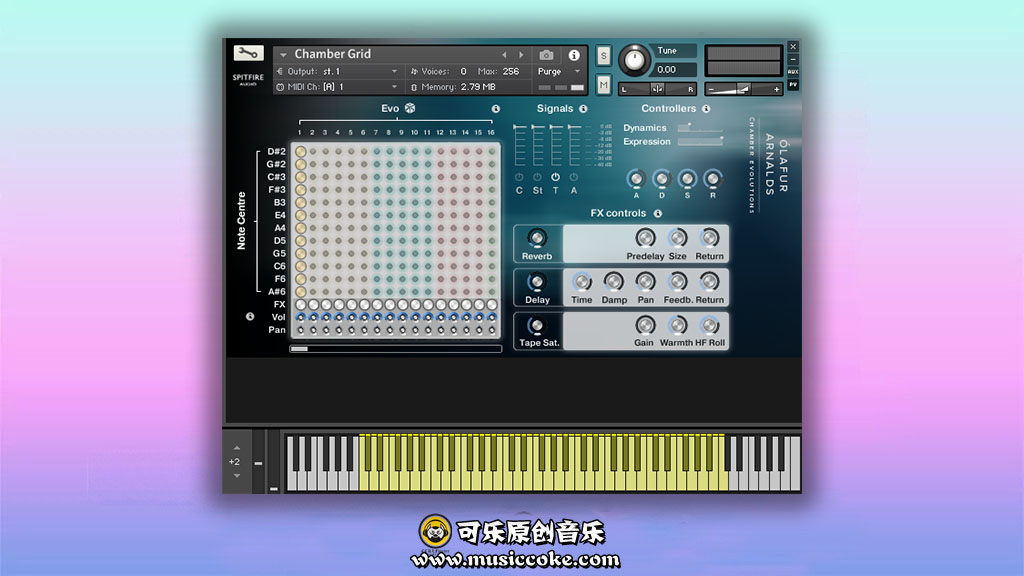
Task: Click the Tape Sat. amount knob
Action: [537, 325]
